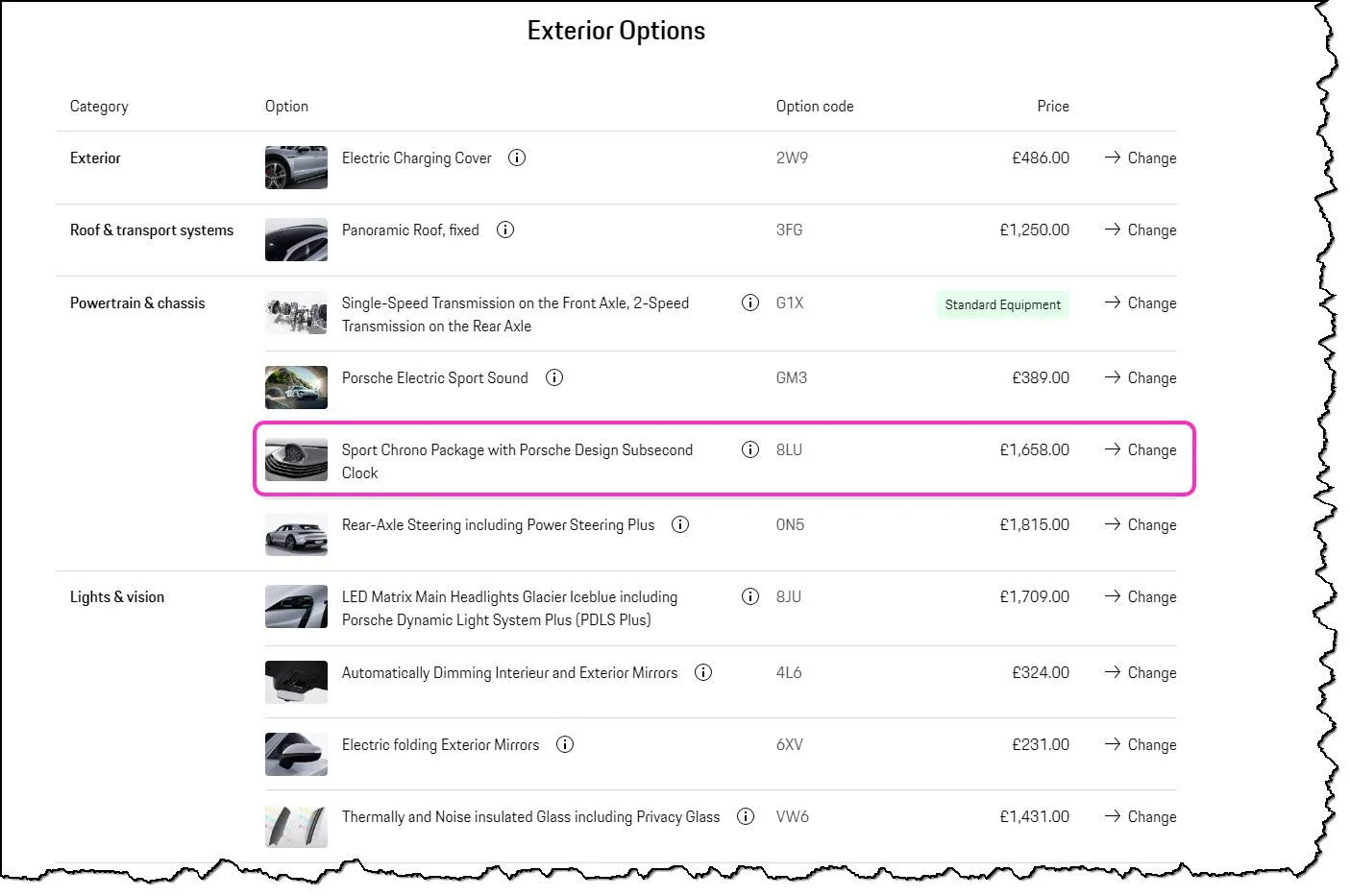Image resolution: width=1350 pixels, height=896 pixels.
Task: Open info icon for Sport Chrono Package
Action: point(750,449)
